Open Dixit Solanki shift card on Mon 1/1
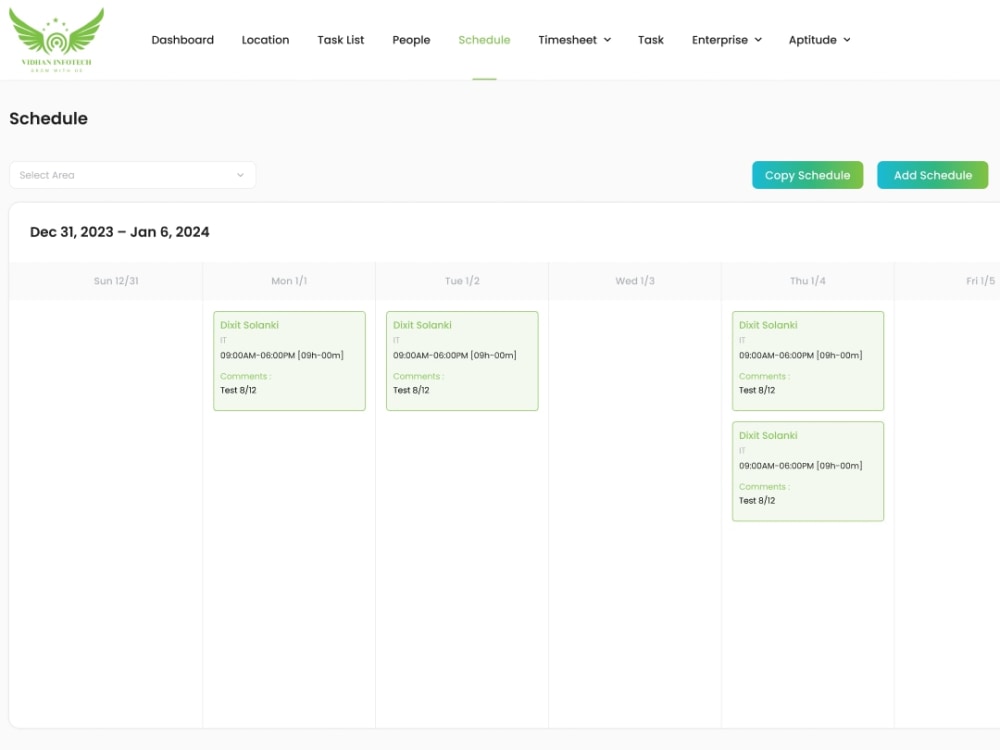1000x750 pixels. [x=290, y=361]
